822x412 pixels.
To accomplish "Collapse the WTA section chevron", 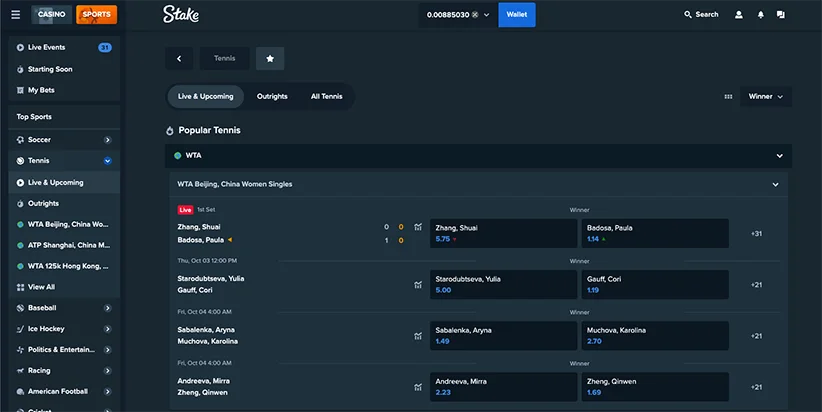I will pyautogui.click(x=780, y=156).
